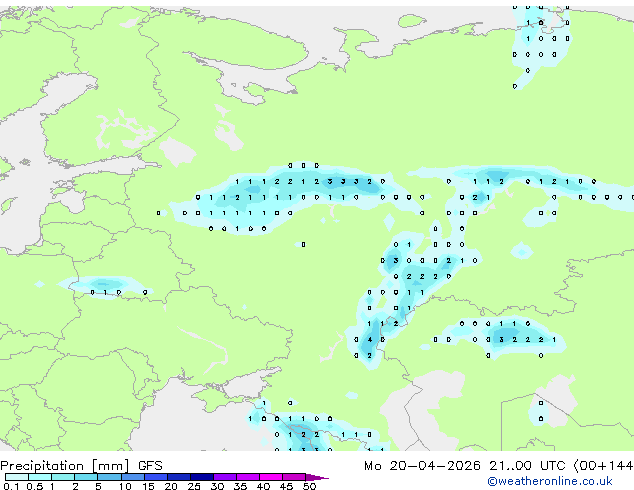
Task: Select the 45–50 mm legend swatch
Action: click(294, 477)
